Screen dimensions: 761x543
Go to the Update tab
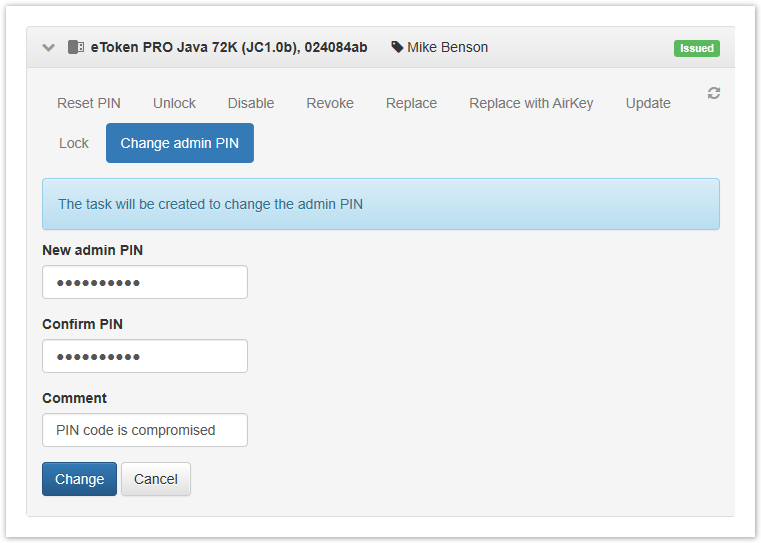click(x=648, y=103)
